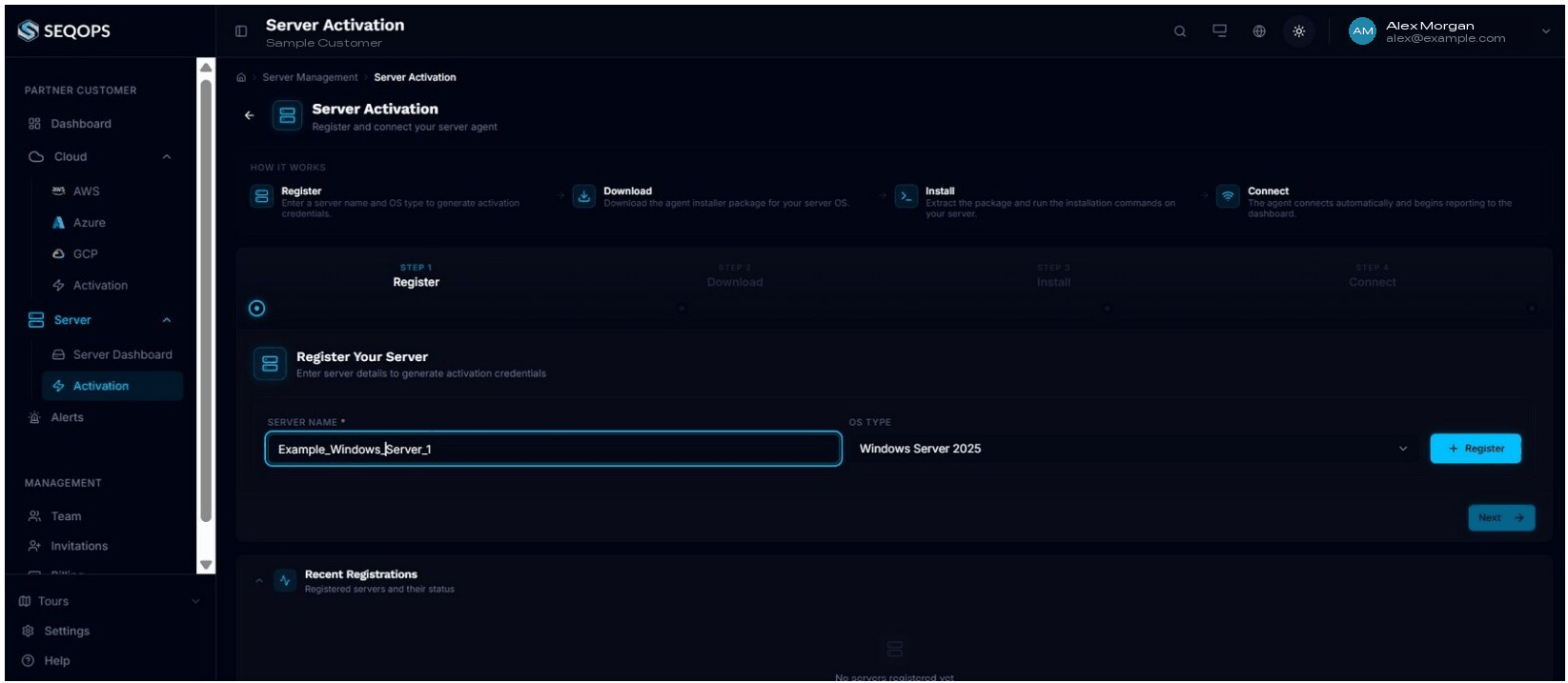Open Azure cloud page

click(90, 223)
